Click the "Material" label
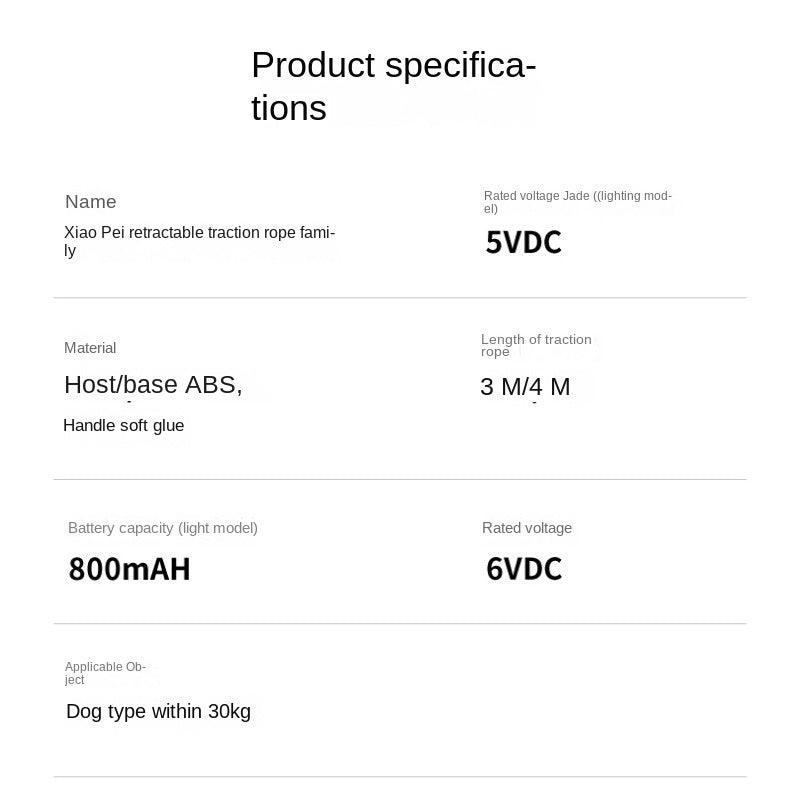 tap(90, 348)
